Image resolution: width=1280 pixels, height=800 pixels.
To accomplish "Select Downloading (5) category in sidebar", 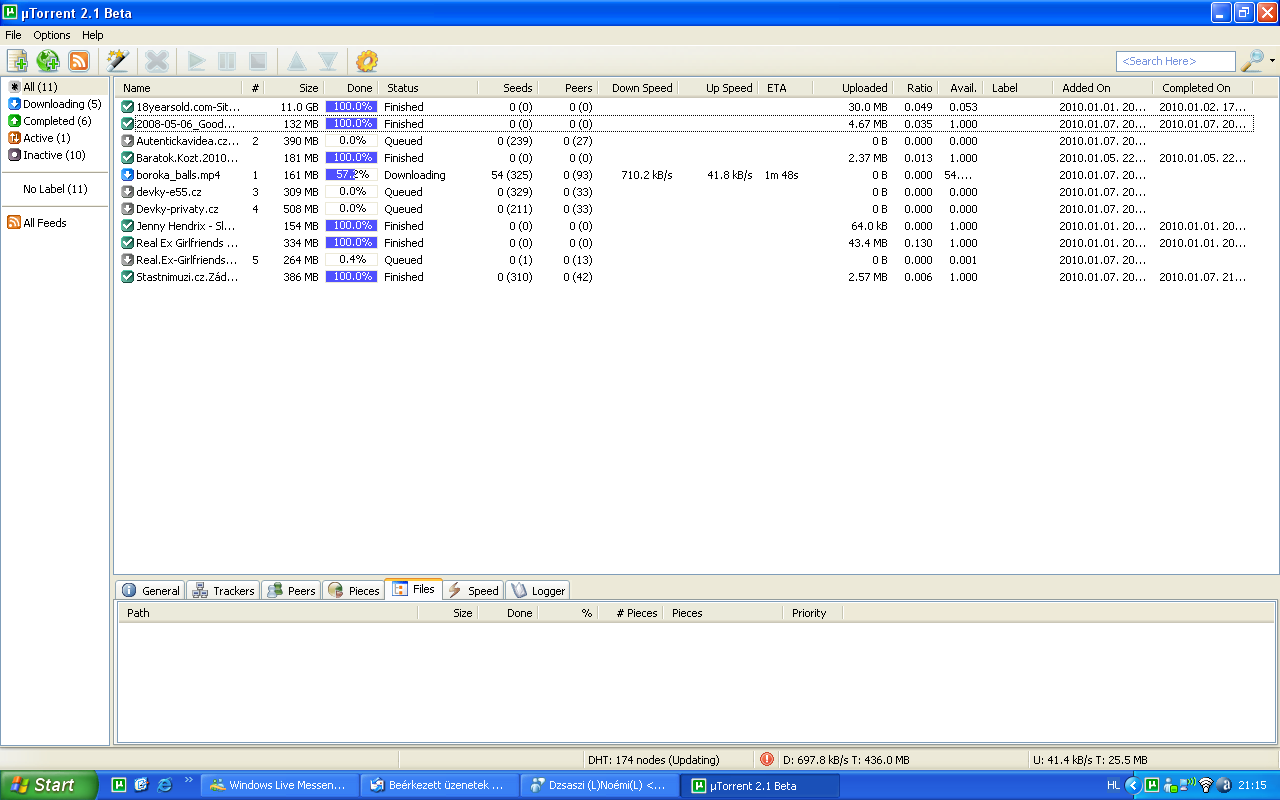I will (x=61, y=104).
